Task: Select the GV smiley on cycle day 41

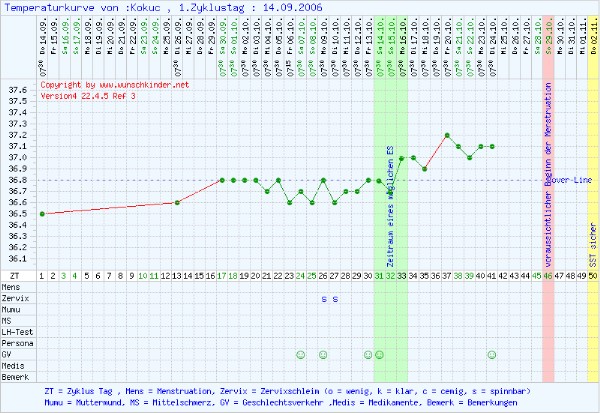Action: click(492, 354)
